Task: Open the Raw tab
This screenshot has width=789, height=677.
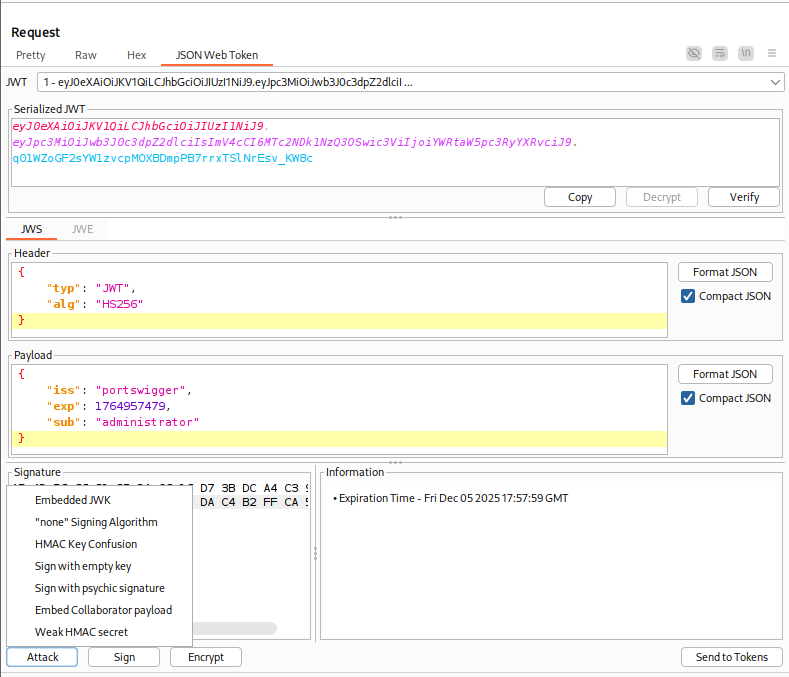Action: 86,55
